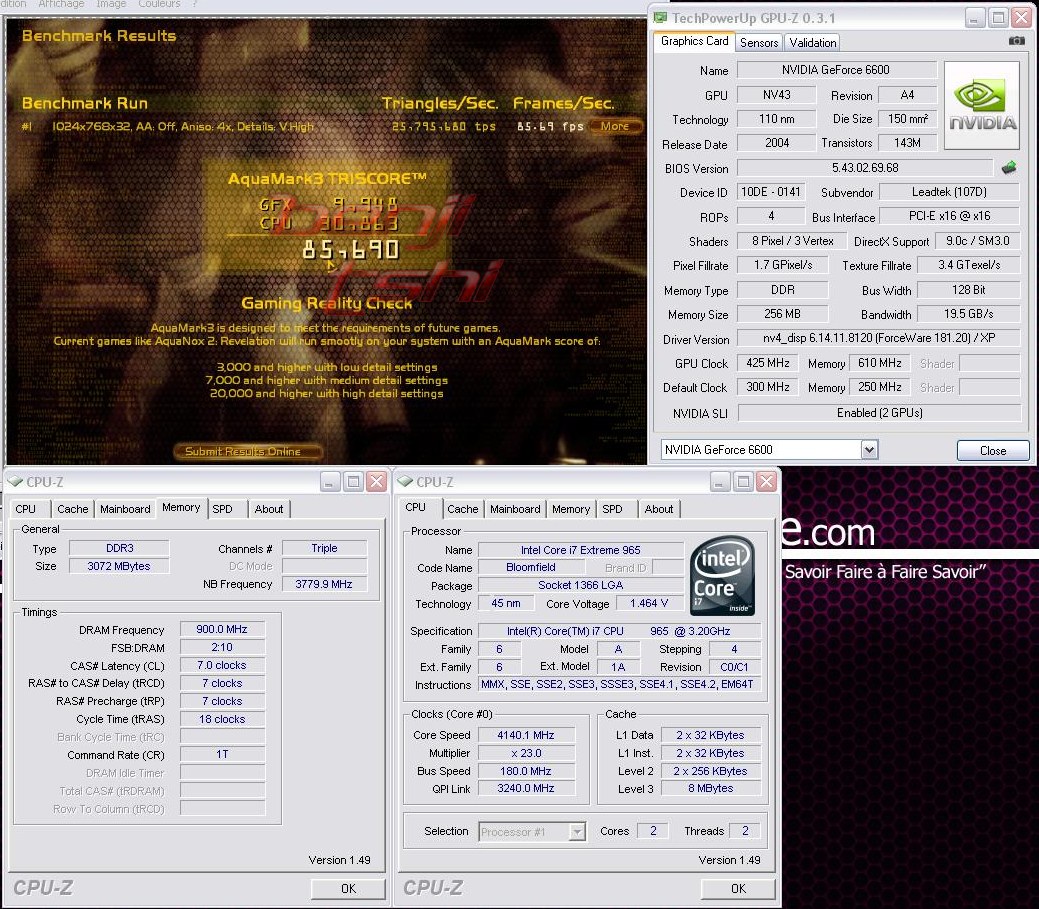This screenshot has height=909, width=1039.
Task: Open the GPU selection dropdown in GPU-Z
Action: coord(869,450)
